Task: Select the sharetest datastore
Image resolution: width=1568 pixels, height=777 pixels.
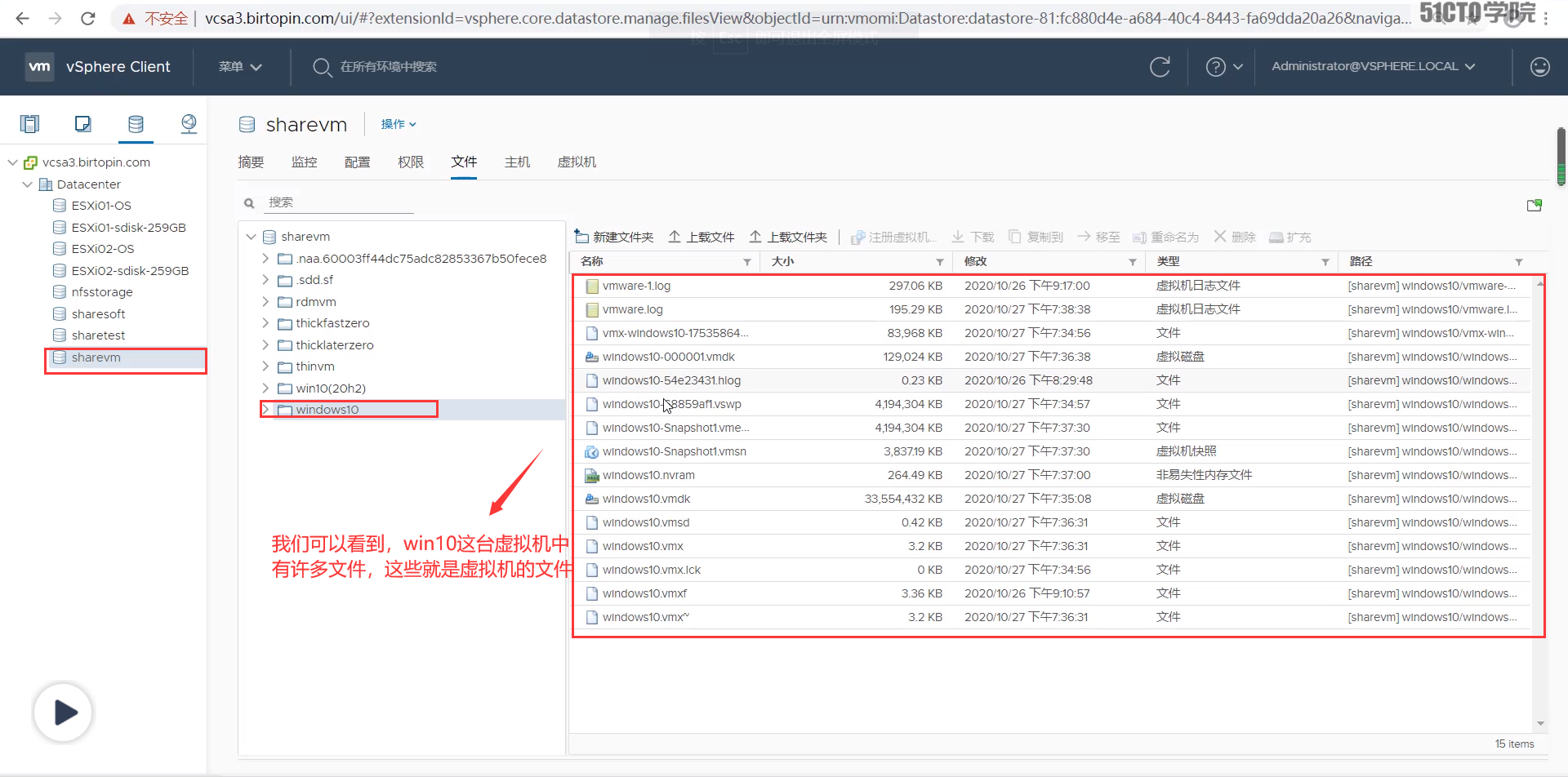Action: (x=98, y=335)
